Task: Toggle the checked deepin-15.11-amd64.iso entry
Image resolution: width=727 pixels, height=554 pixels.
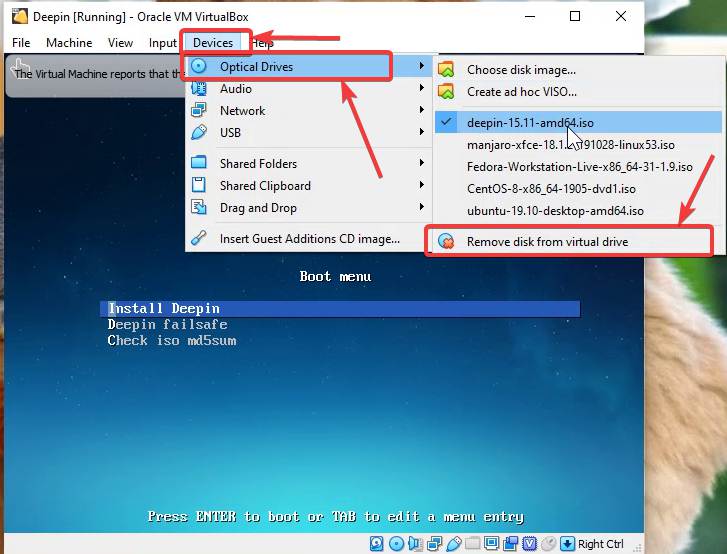Action: (x=578, y=122)
